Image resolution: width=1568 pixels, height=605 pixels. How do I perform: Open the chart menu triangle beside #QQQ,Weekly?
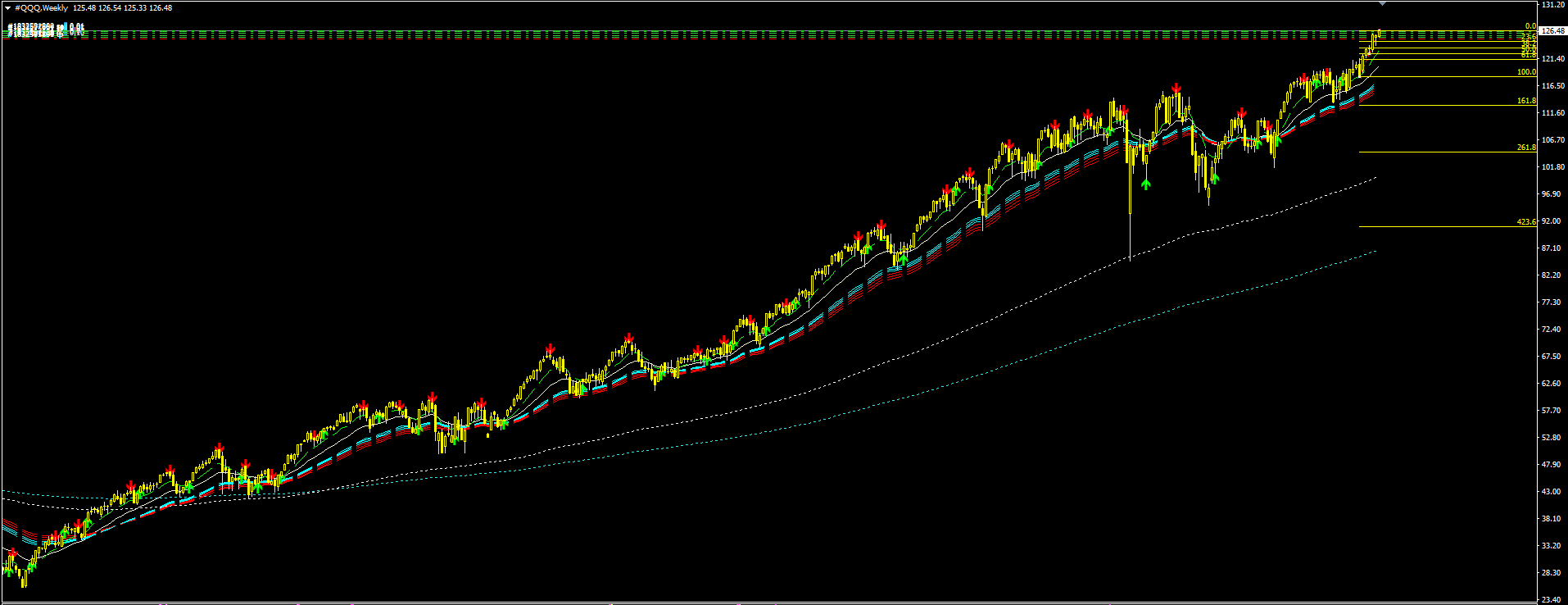[x=7, y=7]
